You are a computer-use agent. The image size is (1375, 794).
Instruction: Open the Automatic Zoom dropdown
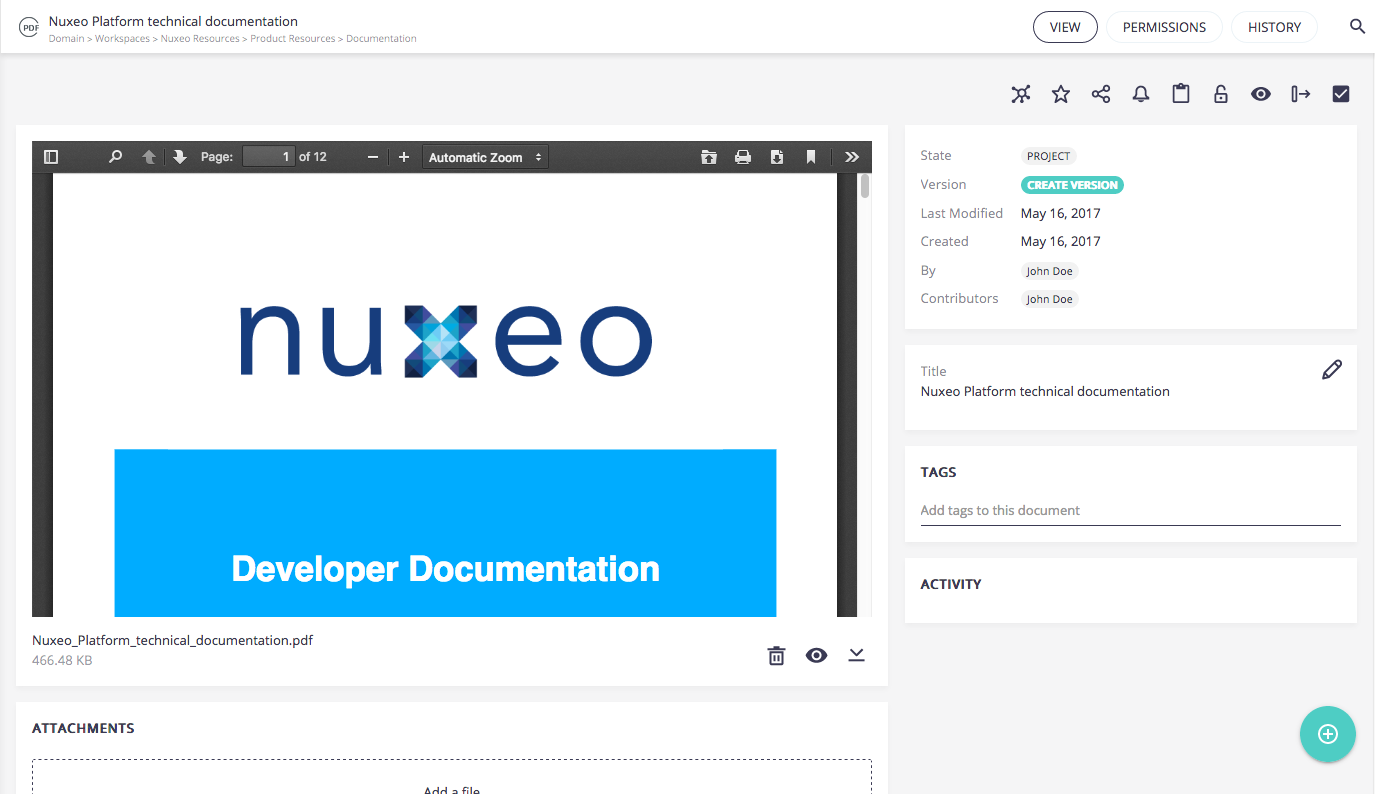[485, 157]
